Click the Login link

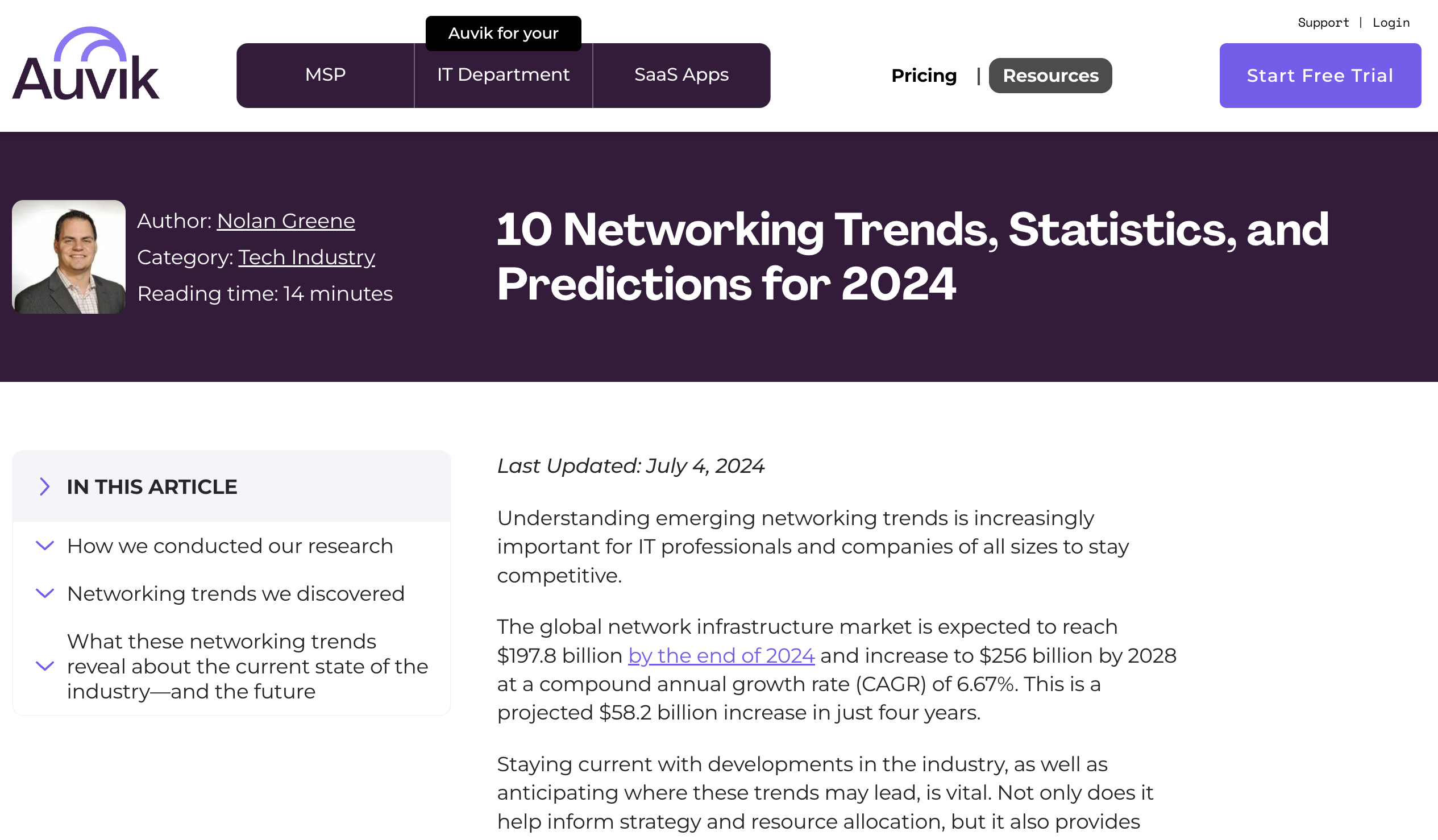click(1391, 23)
